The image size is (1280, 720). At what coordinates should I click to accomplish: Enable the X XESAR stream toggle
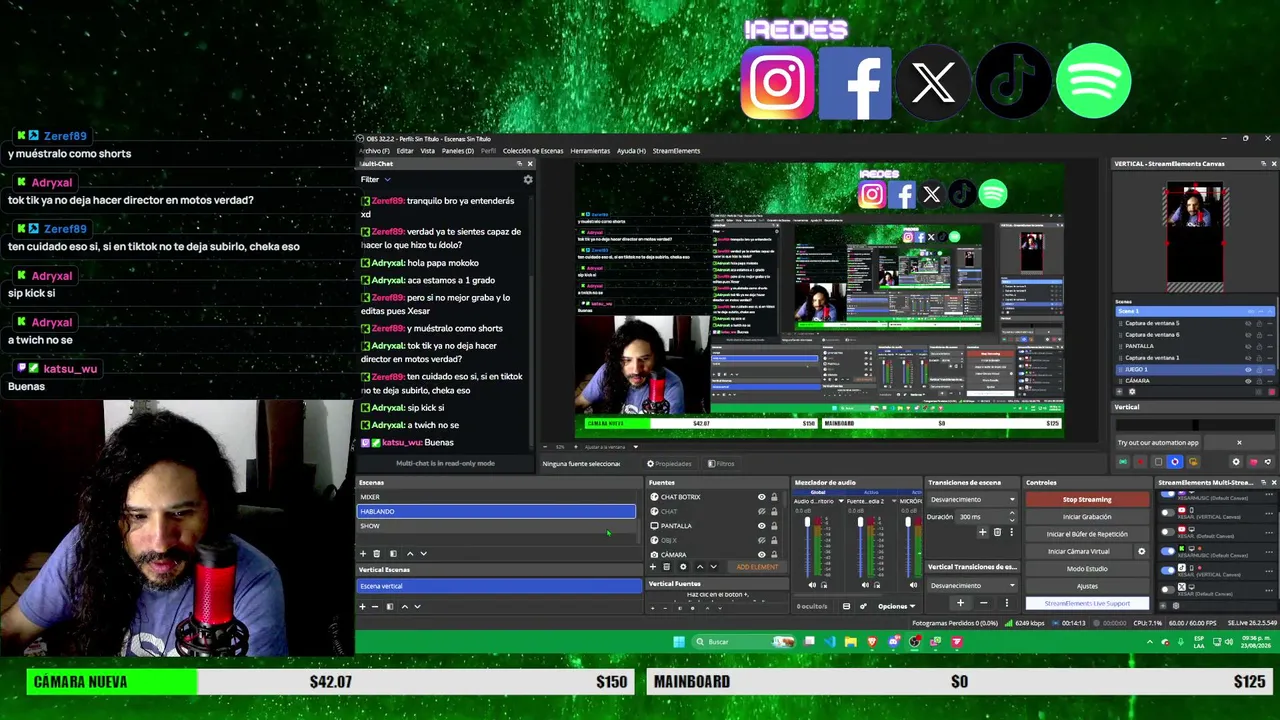pyautogui.click(x=1168, y=590)
